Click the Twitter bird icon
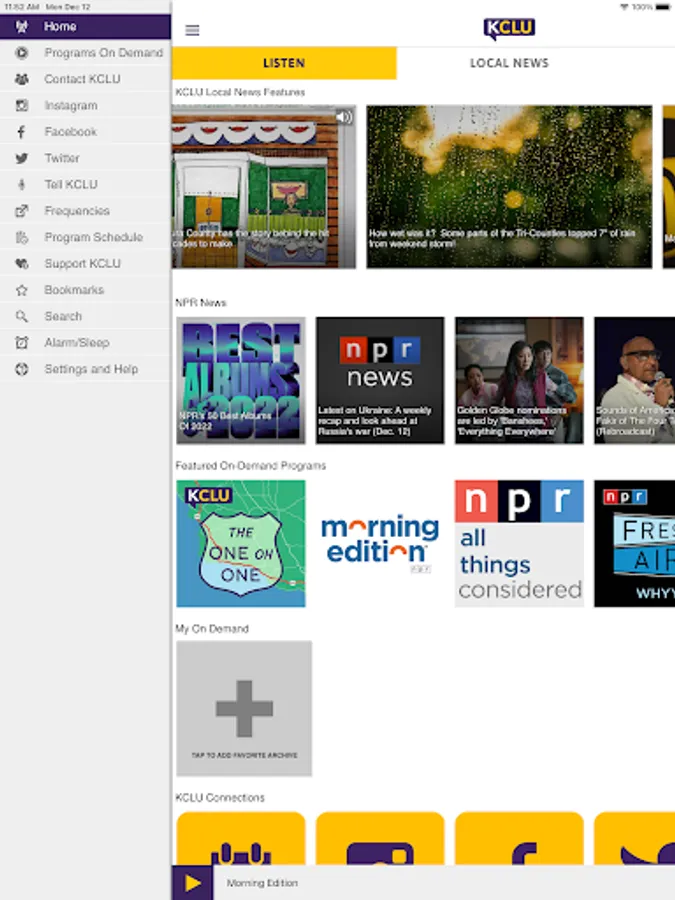The width and height of the screenshot is (675, 900). [21, 158]
